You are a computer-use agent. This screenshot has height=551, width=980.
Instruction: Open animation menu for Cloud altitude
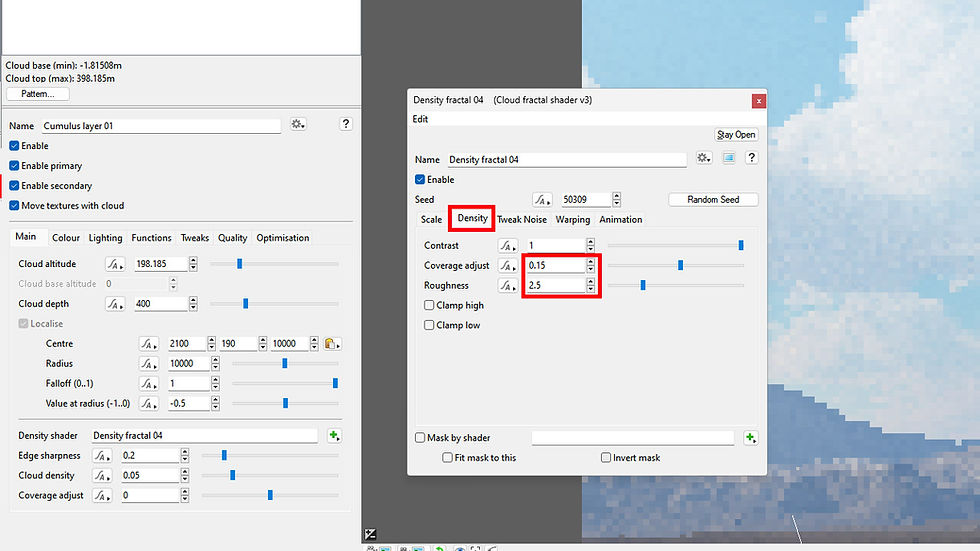(x=115, y=264)
